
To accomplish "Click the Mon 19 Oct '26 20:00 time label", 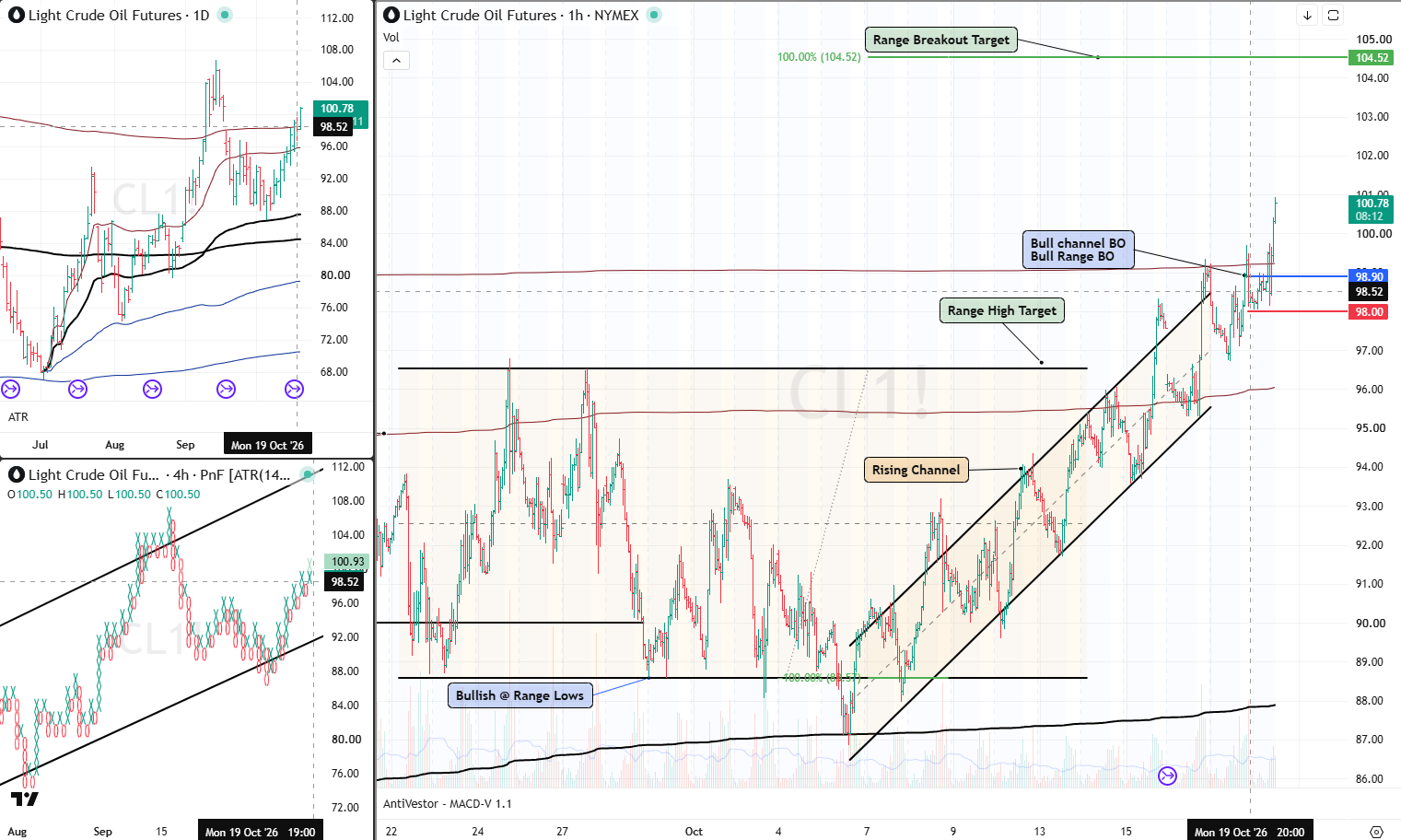I will pos(1249,832).
